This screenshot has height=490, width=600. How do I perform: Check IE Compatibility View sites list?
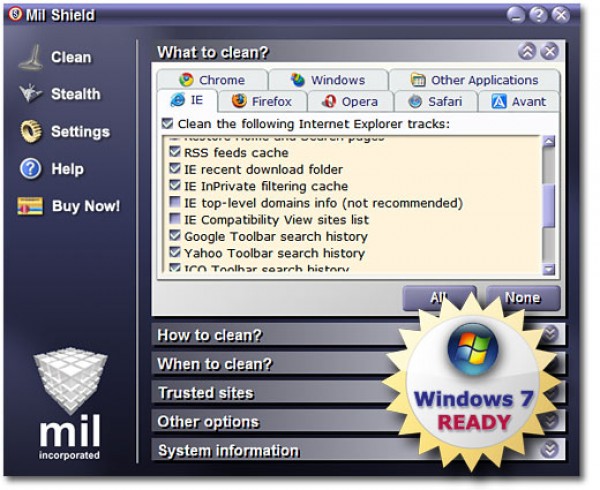[174, 219]
